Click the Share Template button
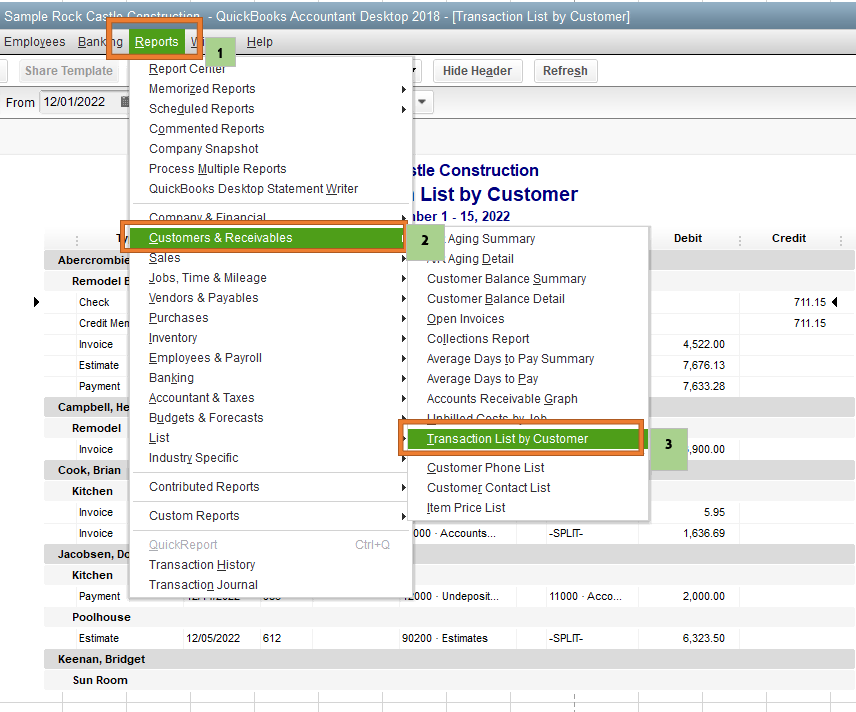Image resolution: width=856 pixels, height=712 pixels. 68,71
